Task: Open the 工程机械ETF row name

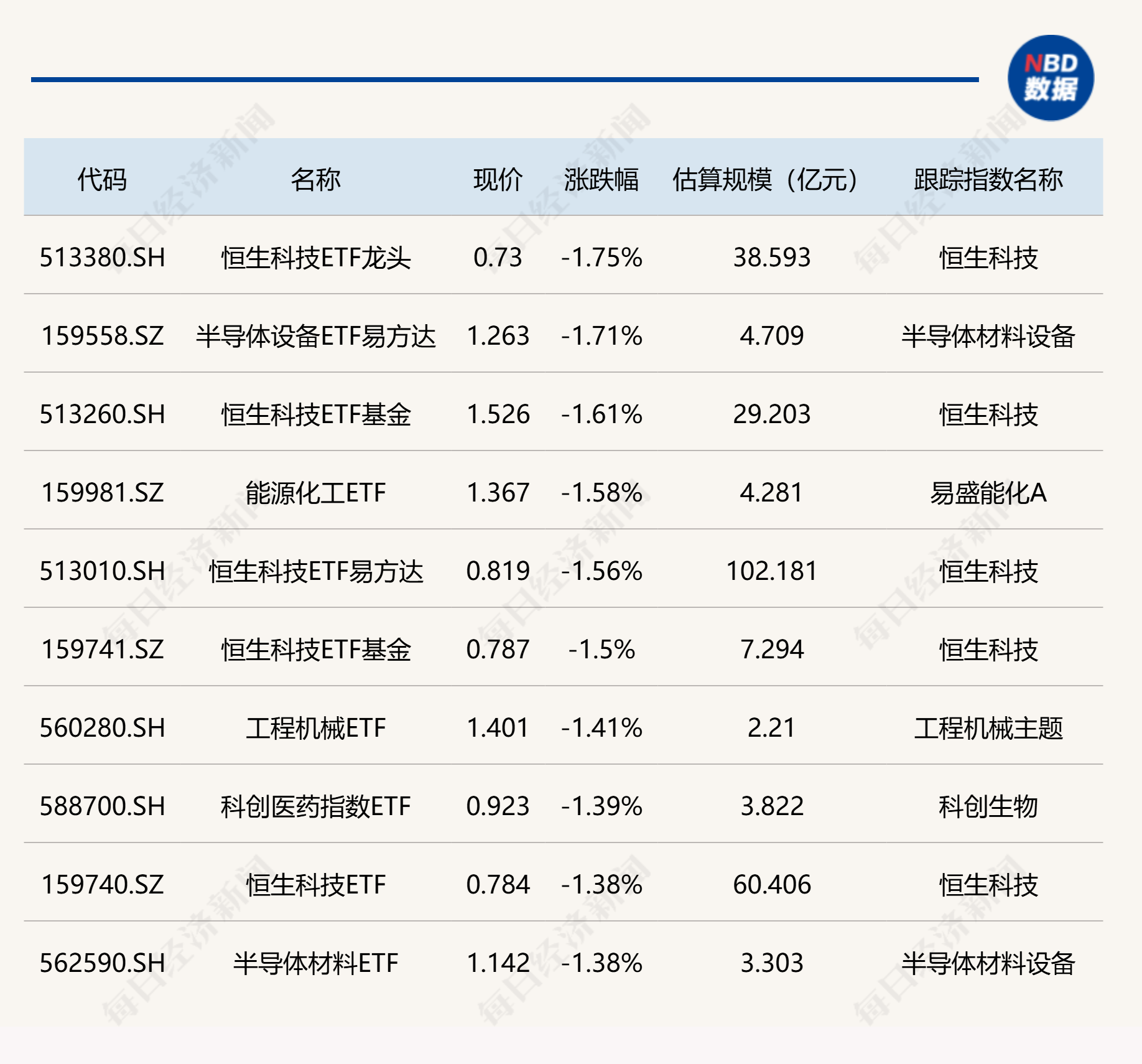Action: click(315, 728)
